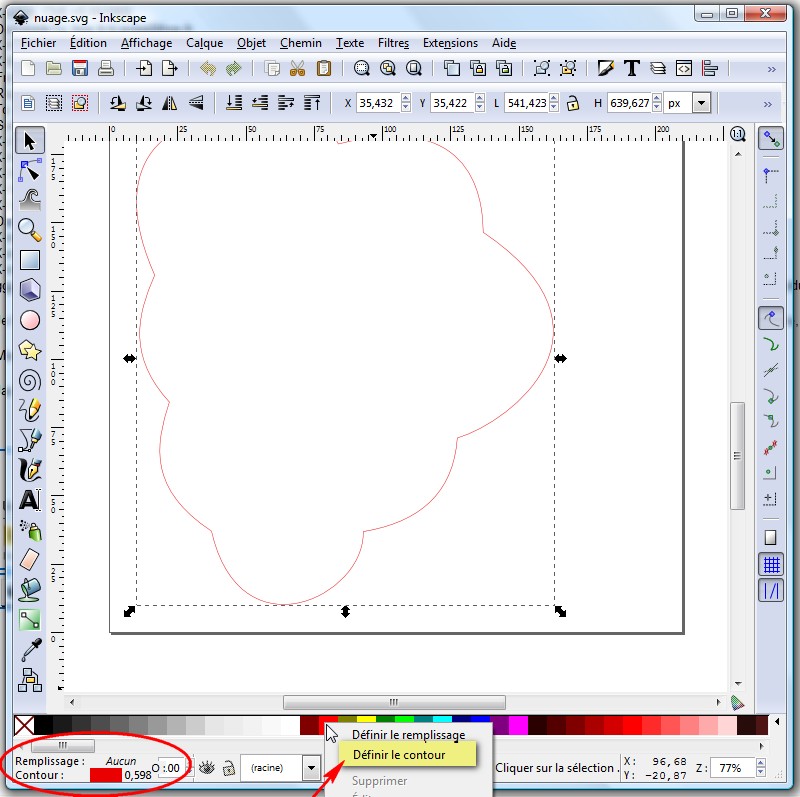Screen dimensions: 800x797
Task: Click the Paste clipboard icon
Action: pyautogui.click(x=323, y=68)
